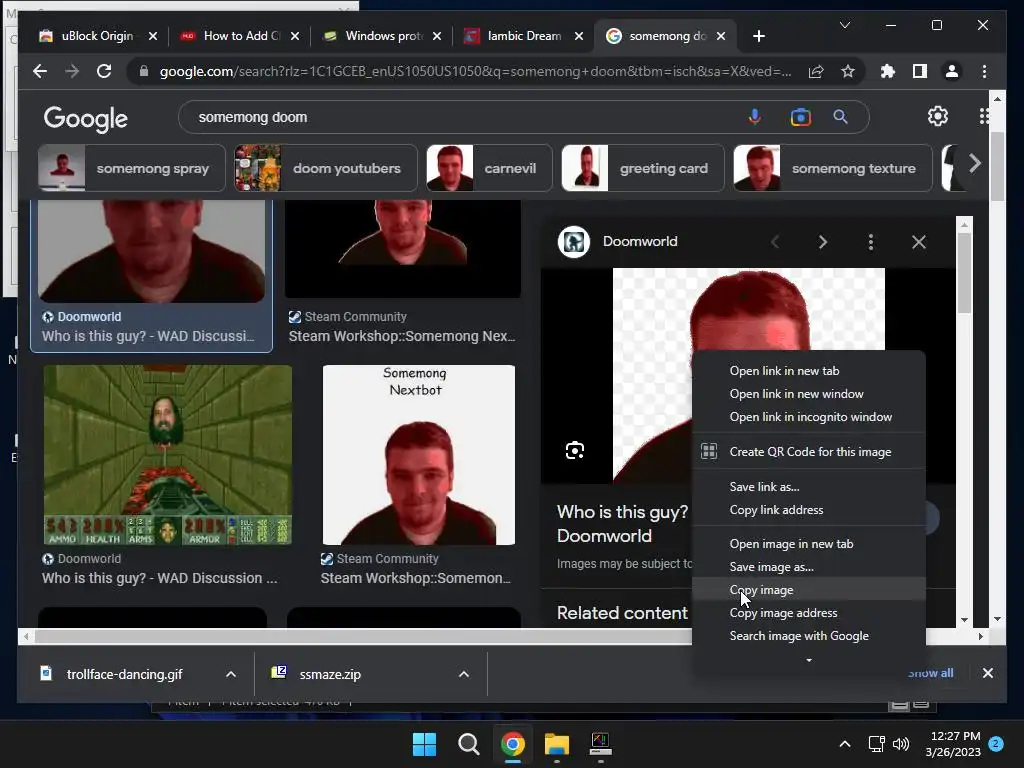Choose Open link in new window
This screenshot has height=768, width=1024.
809,394
